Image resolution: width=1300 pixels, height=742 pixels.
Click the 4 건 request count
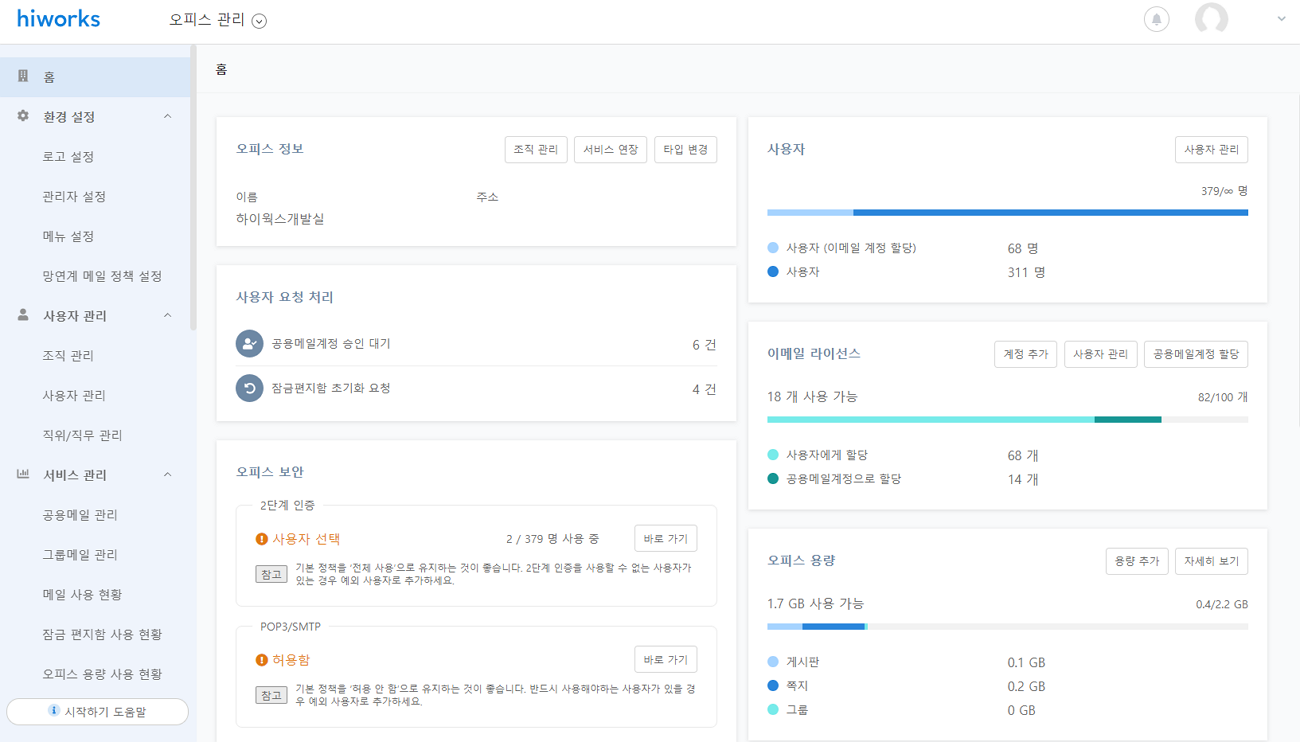(704, 389)
